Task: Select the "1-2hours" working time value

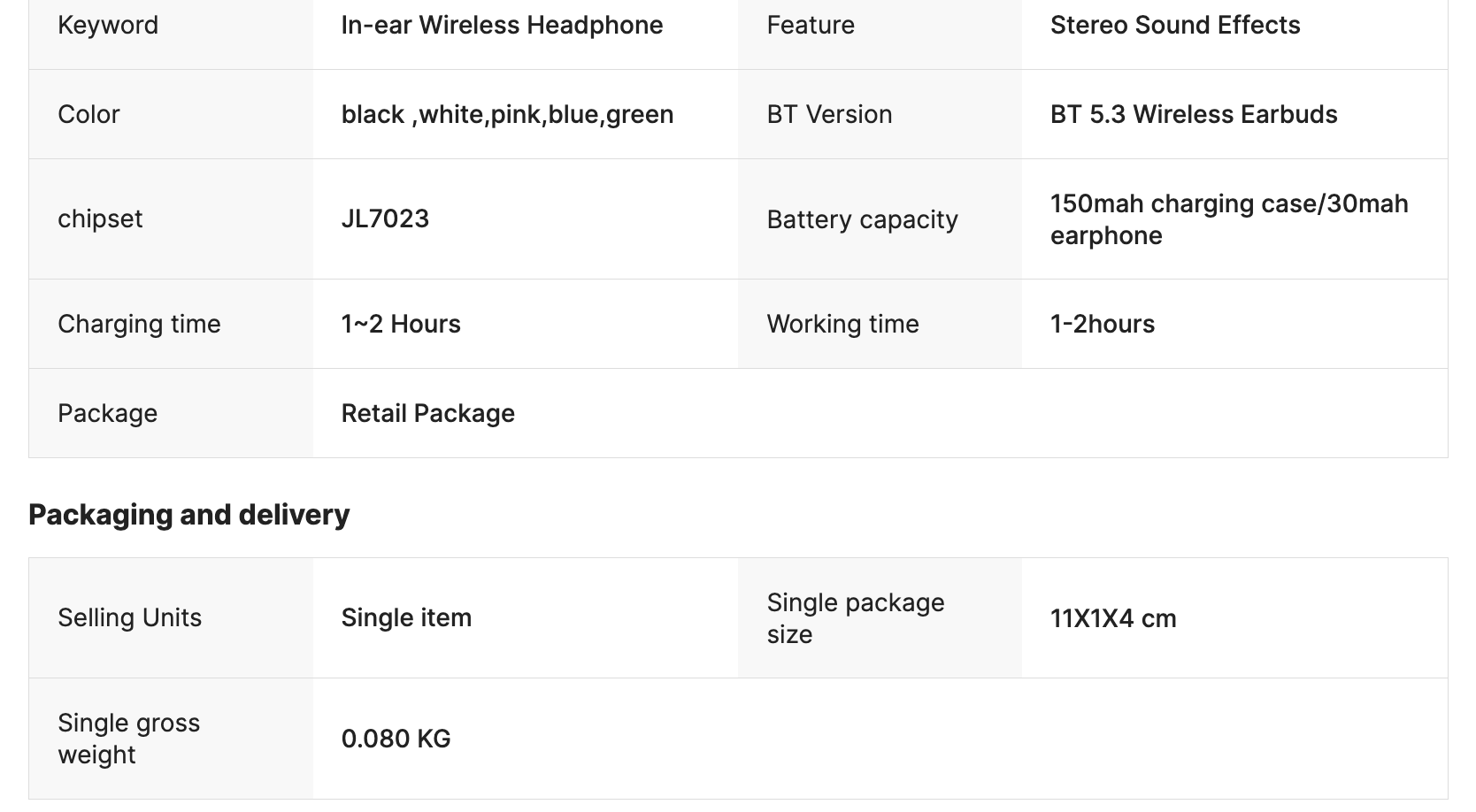Action: tap(1102, 324)
